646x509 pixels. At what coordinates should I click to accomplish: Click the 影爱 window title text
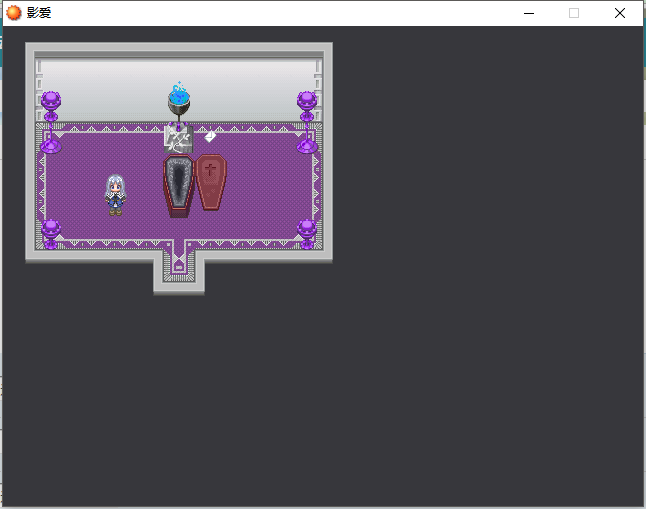pyautogui.click(x=39, y=13)
